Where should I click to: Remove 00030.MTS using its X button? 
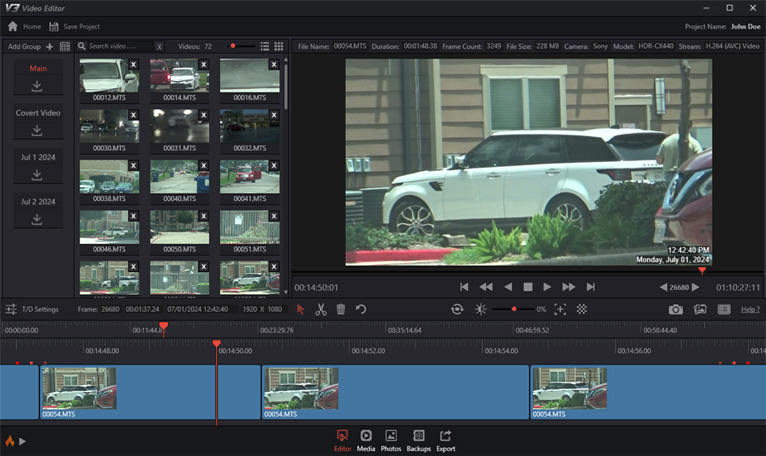(x=133, y=115)
